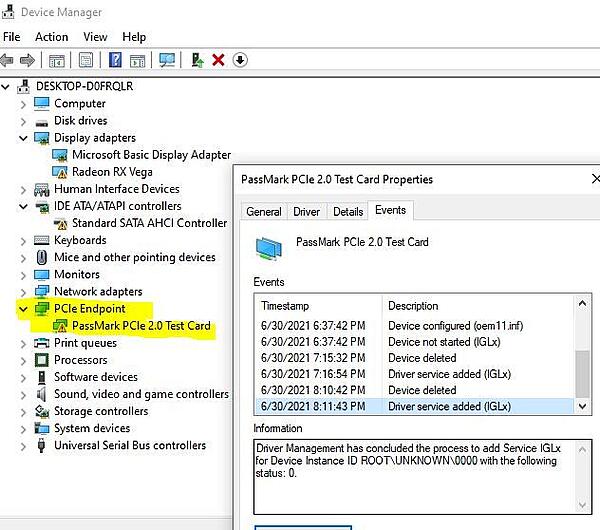Viewport: 600px width, 530px height.
Task: Click Scan for hardware changes monitor icon
Action: pyautogui.click(x=167, y=60)
